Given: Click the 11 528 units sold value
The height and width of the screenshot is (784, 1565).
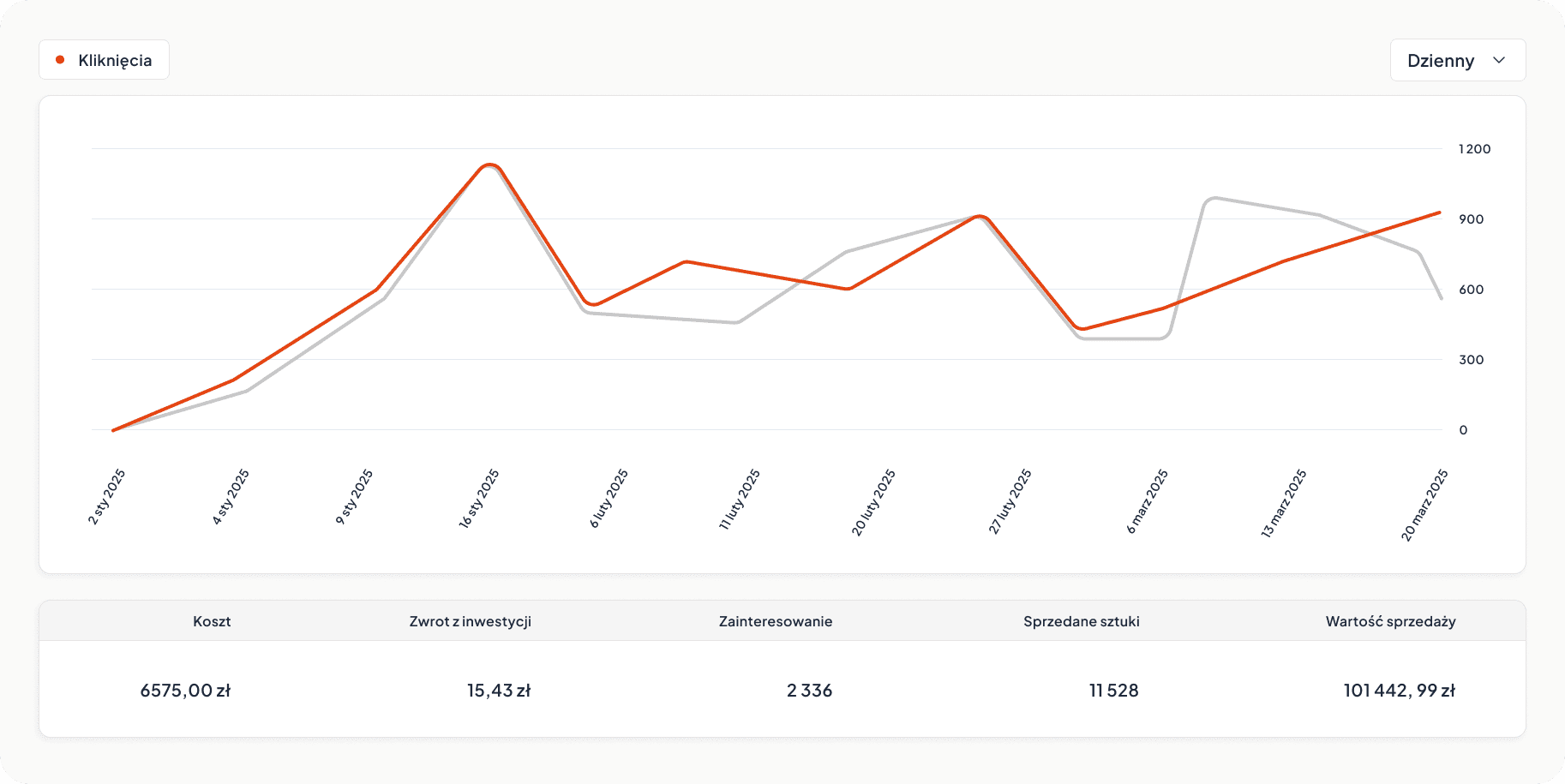Looking at the screenshot, I should point(1113,691).
